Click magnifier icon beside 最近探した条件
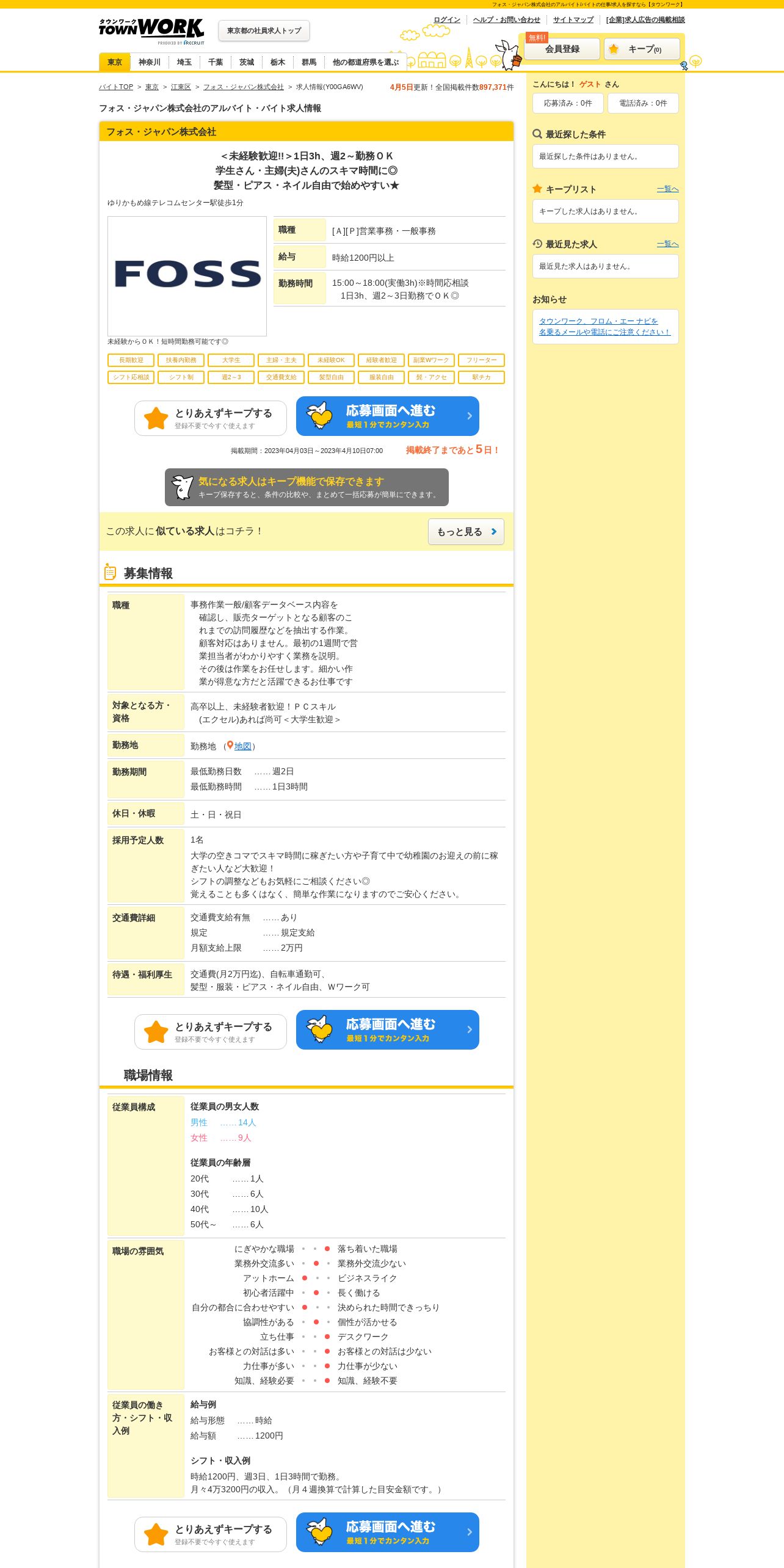784x1568 pixels. pos(537,134)
